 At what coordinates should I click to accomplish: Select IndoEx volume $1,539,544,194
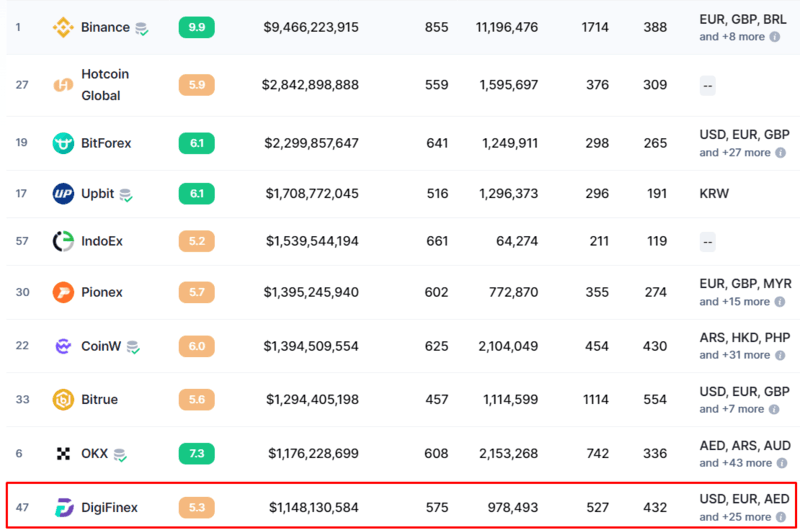(312, 241)
